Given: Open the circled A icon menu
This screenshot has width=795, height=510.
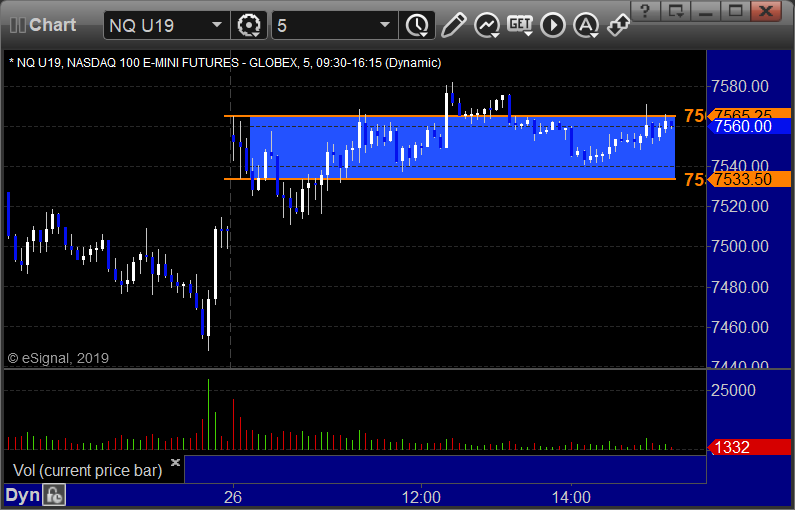Looking at the screenshot, I should [586, 25].
